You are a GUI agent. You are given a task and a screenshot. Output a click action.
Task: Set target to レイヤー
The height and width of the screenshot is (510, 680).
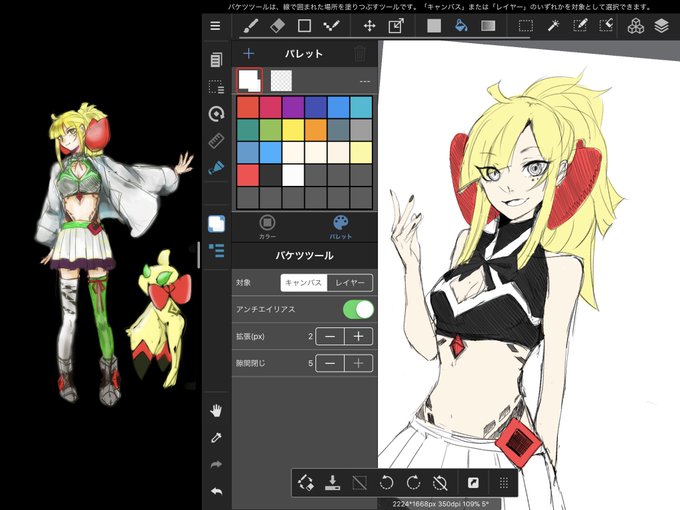350,283
